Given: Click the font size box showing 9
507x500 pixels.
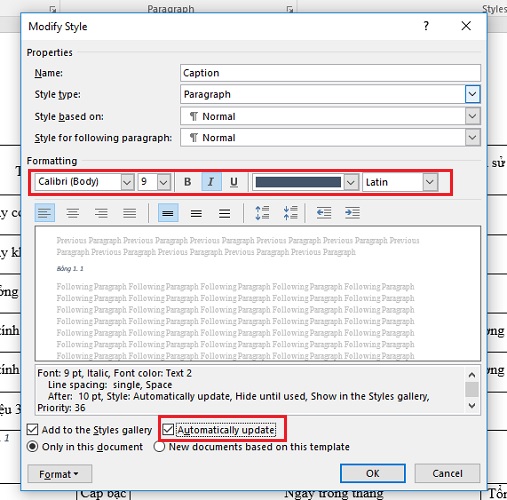Looking at the screenshot, I should [148, 182].
